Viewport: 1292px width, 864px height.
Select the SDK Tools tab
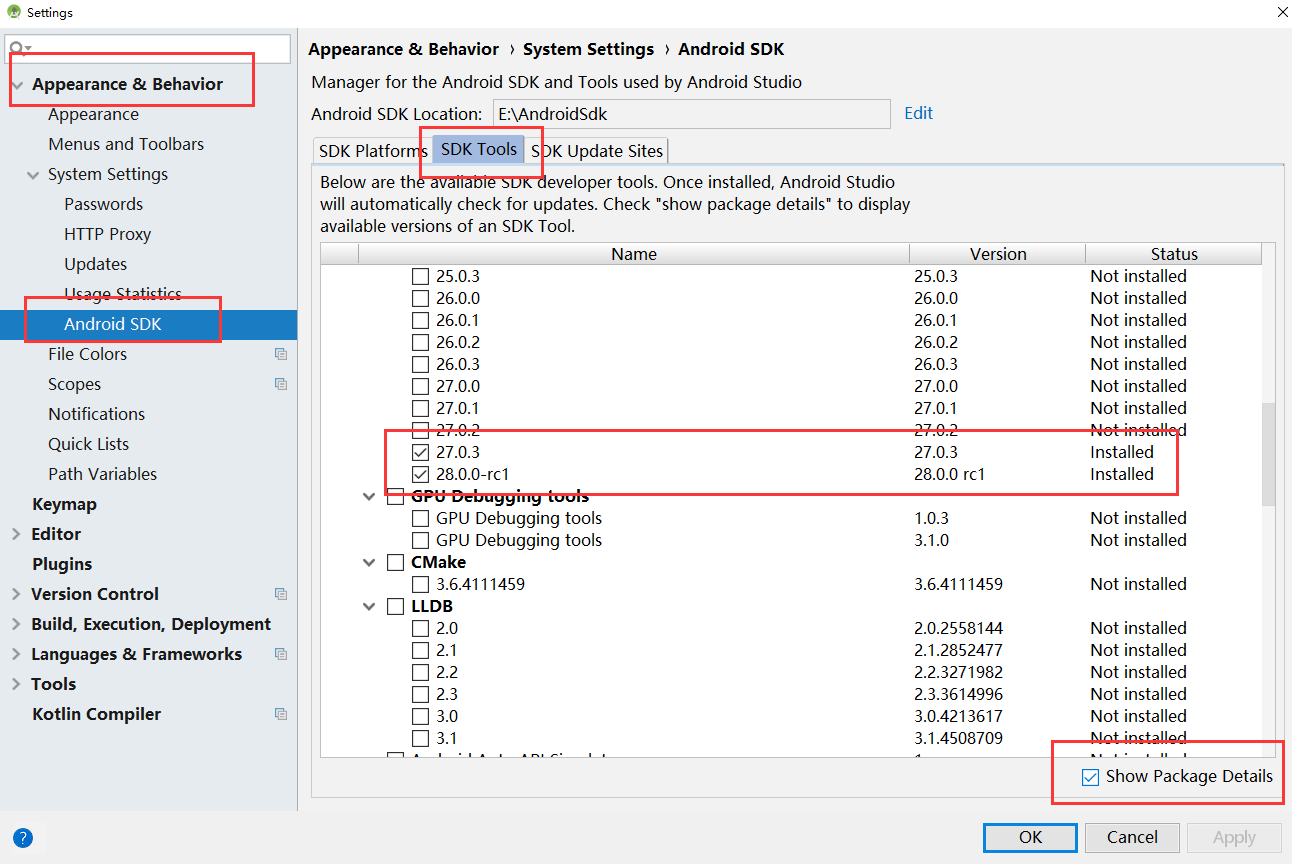(479, 149)
